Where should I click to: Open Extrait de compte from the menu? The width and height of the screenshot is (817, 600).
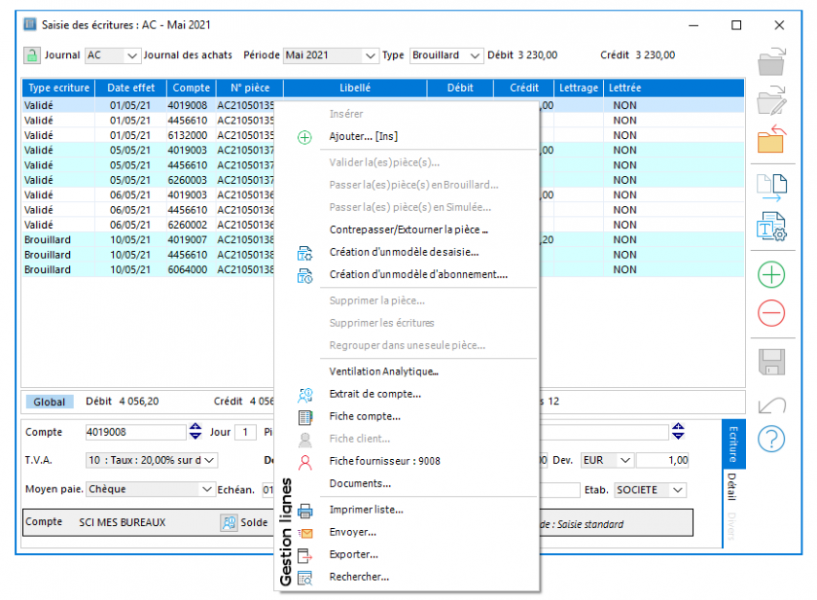375,394
